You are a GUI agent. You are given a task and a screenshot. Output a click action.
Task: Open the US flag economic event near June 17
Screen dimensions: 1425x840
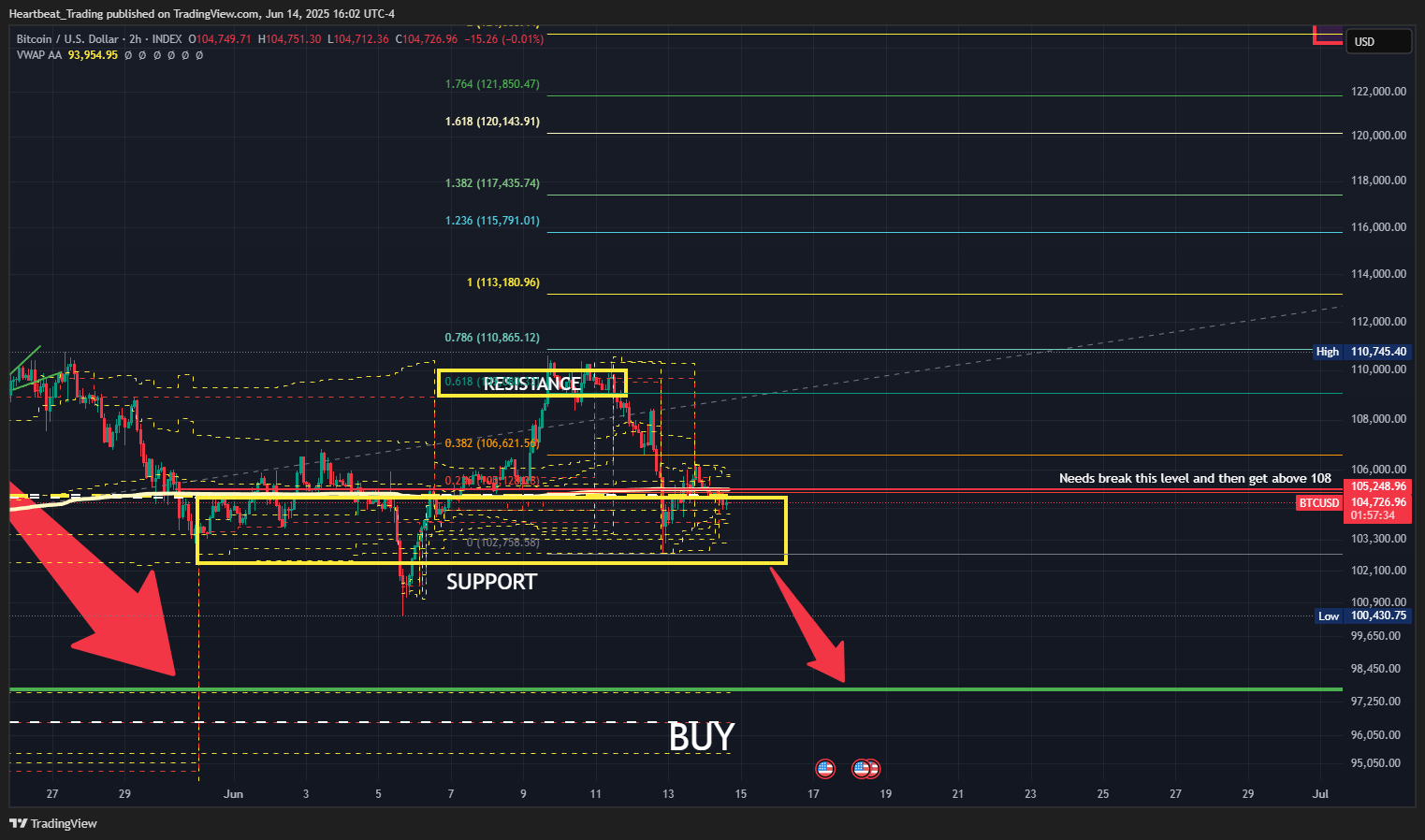[824, 769]
